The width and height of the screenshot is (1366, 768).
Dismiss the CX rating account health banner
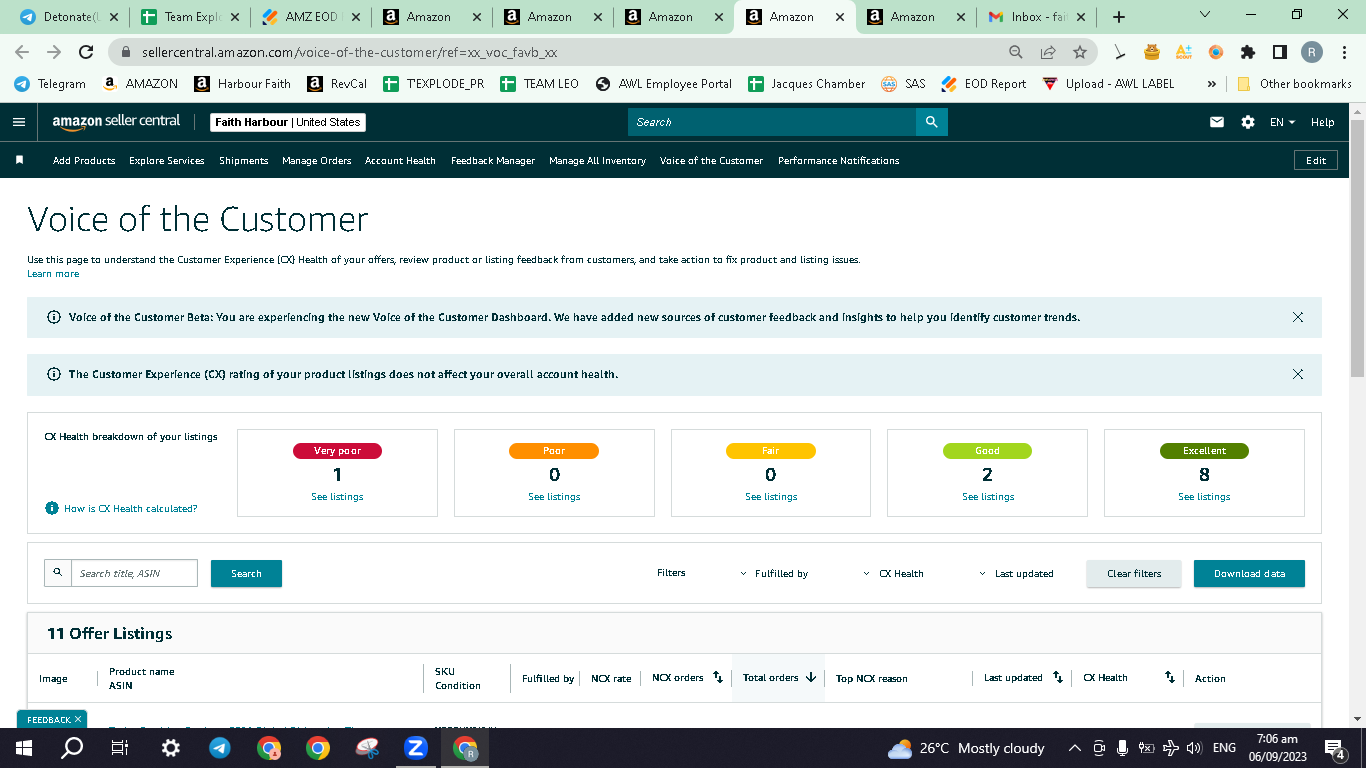pyautogui.click(x=1298, y=374)
